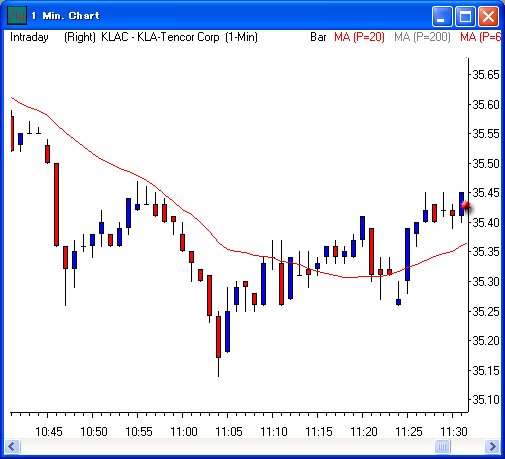Click the 10:55 time axis label
Viewport: 505px width, 459px height.
pyautogui.click(x=139, y=432)
